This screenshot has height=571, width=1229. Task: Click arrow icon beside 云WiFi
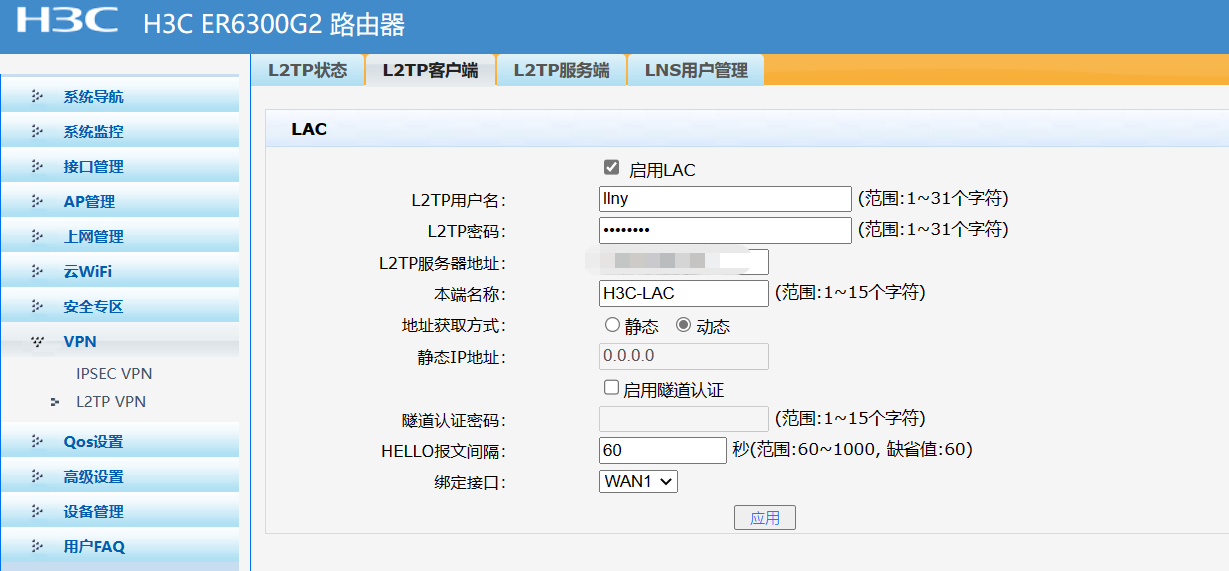pyautogui.click(x=38, y=272)
